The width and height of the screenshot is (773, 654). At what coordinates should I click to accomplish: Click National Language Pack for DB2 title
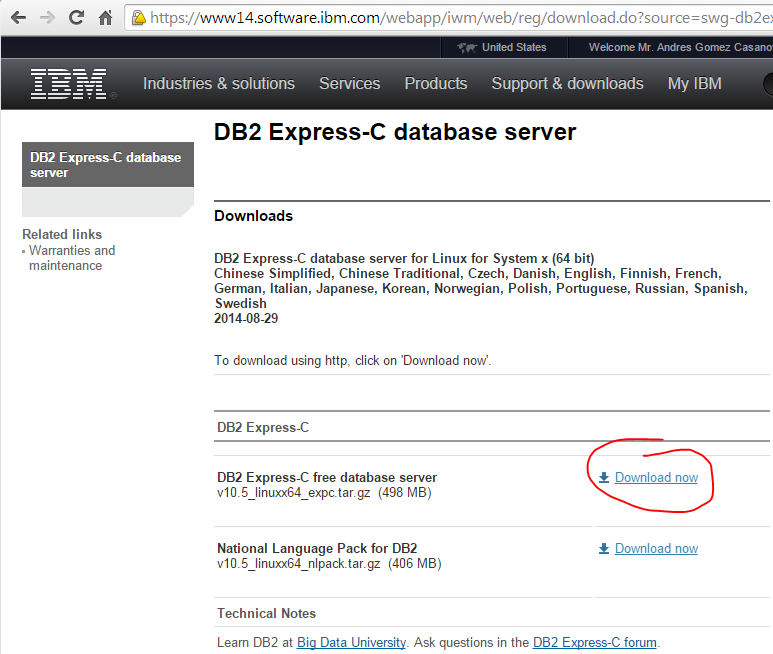(x=317, y=549)
